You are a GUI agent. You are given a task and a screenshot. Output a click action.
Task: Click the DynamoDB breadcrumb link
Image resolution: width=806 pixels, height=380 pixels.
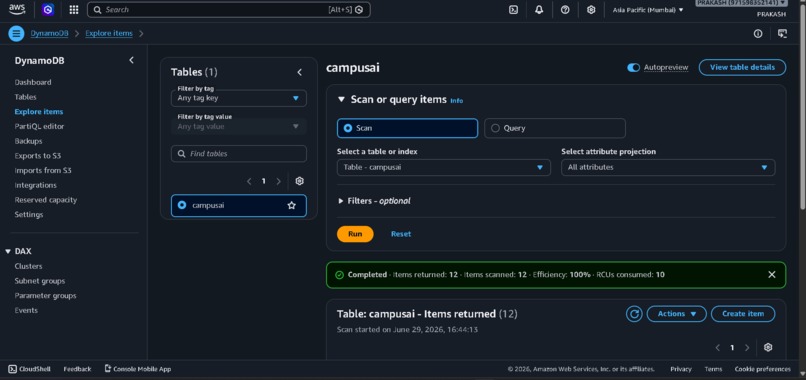coord(49,33)
